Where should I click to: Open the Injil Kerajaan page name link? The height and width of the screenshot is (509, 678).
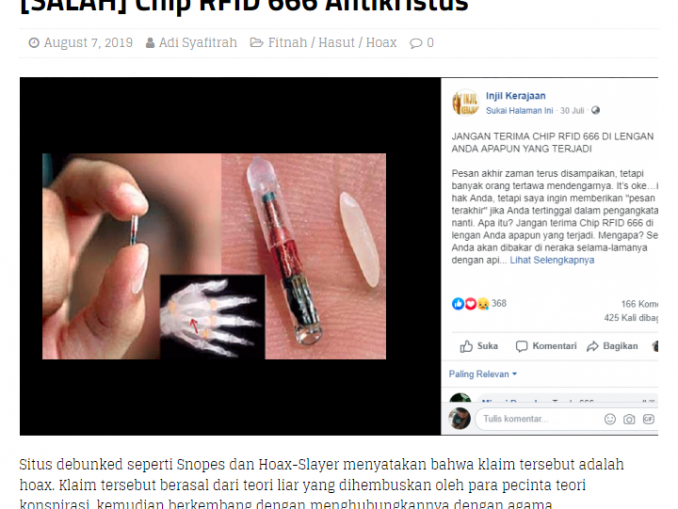coord(515,96)
